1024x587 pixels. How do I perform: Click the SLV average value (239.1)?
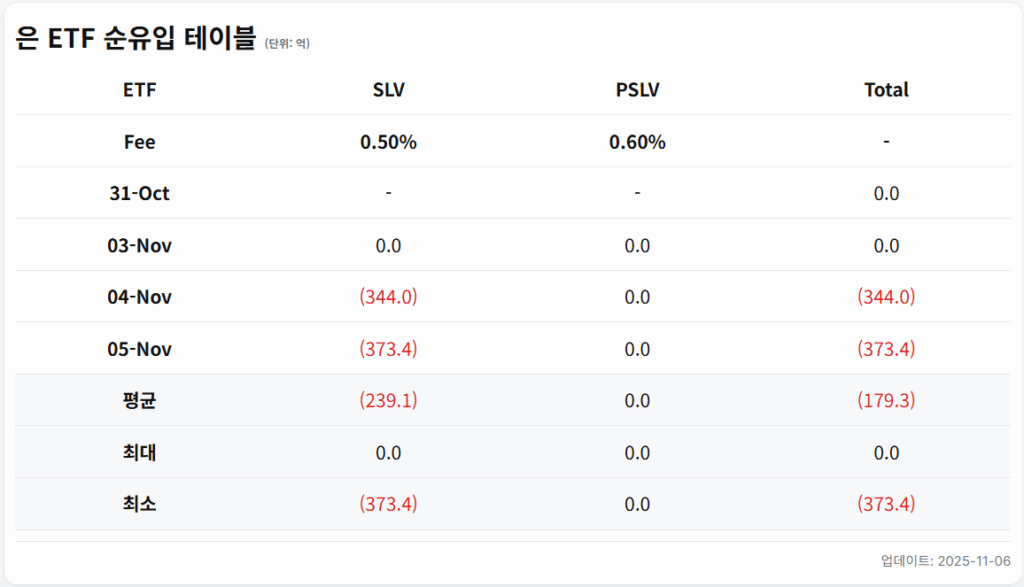point(388,401)
